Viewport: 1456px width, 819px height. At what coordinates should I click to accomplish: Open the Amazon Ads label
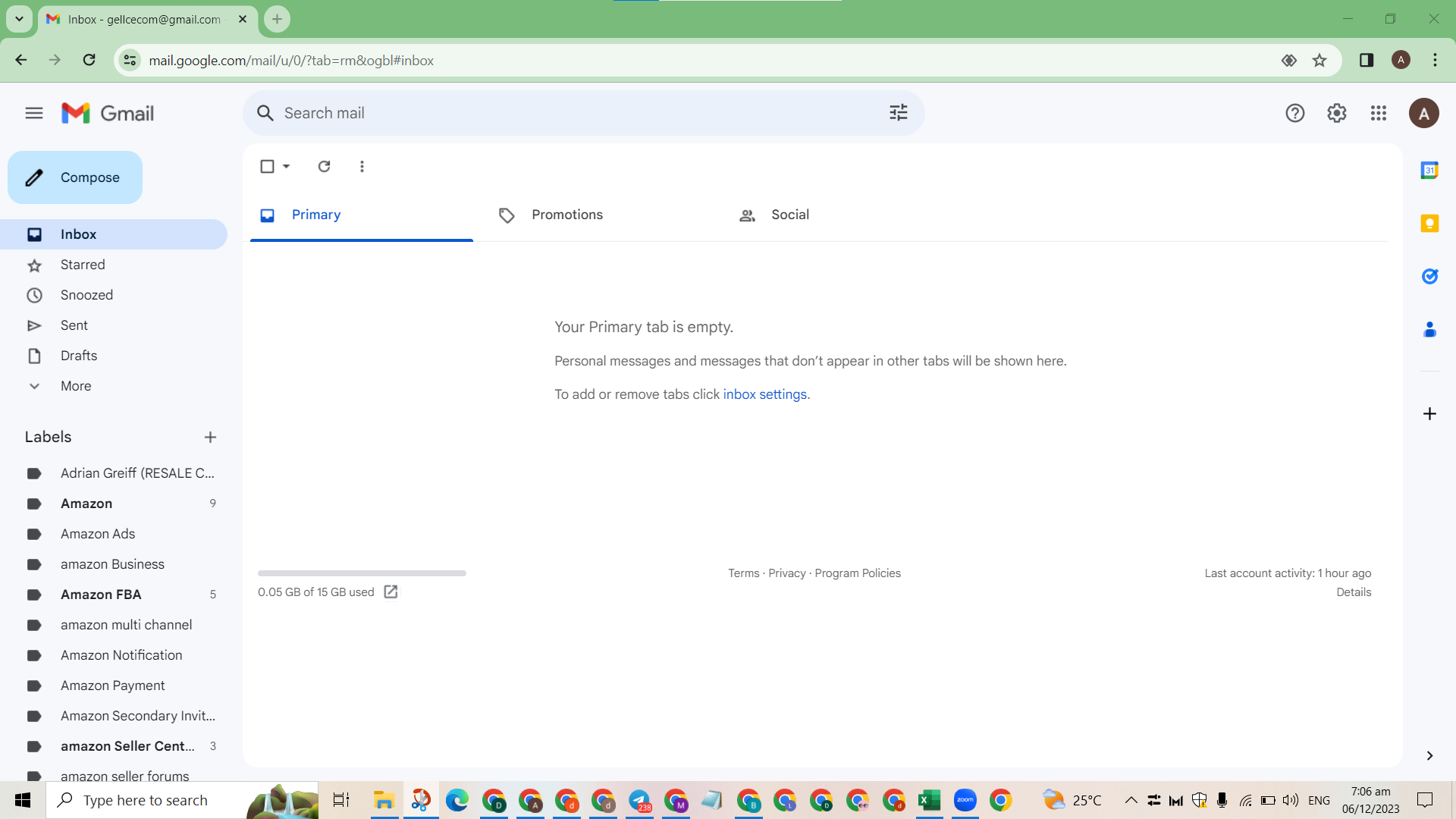[x=114, y=534]
